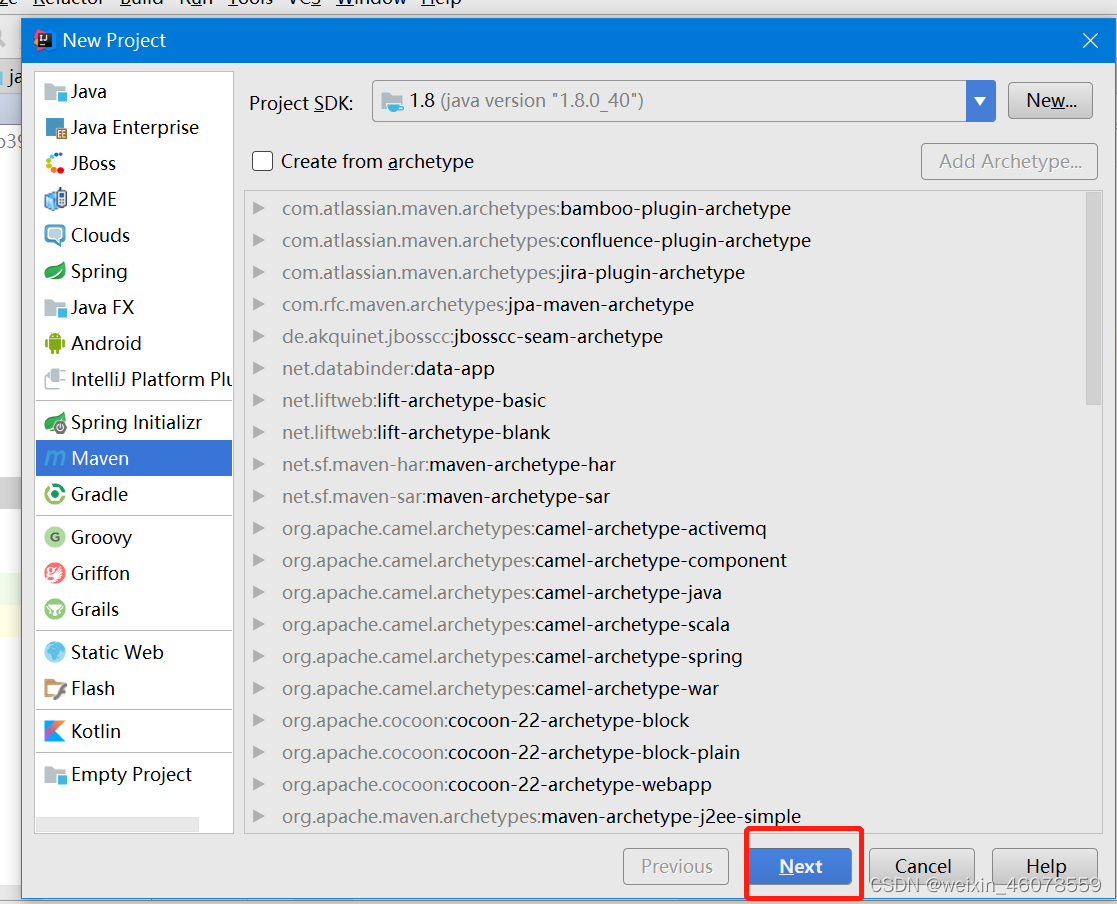Click the Maven m icon
The width and height of the screenshot is (1117, 904).
[x=55, y=458]
